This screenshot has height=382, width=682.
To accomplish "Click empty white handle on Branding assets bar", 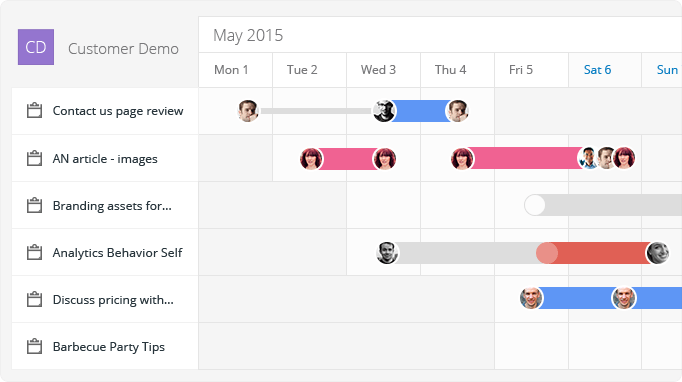I will [535, 205].
